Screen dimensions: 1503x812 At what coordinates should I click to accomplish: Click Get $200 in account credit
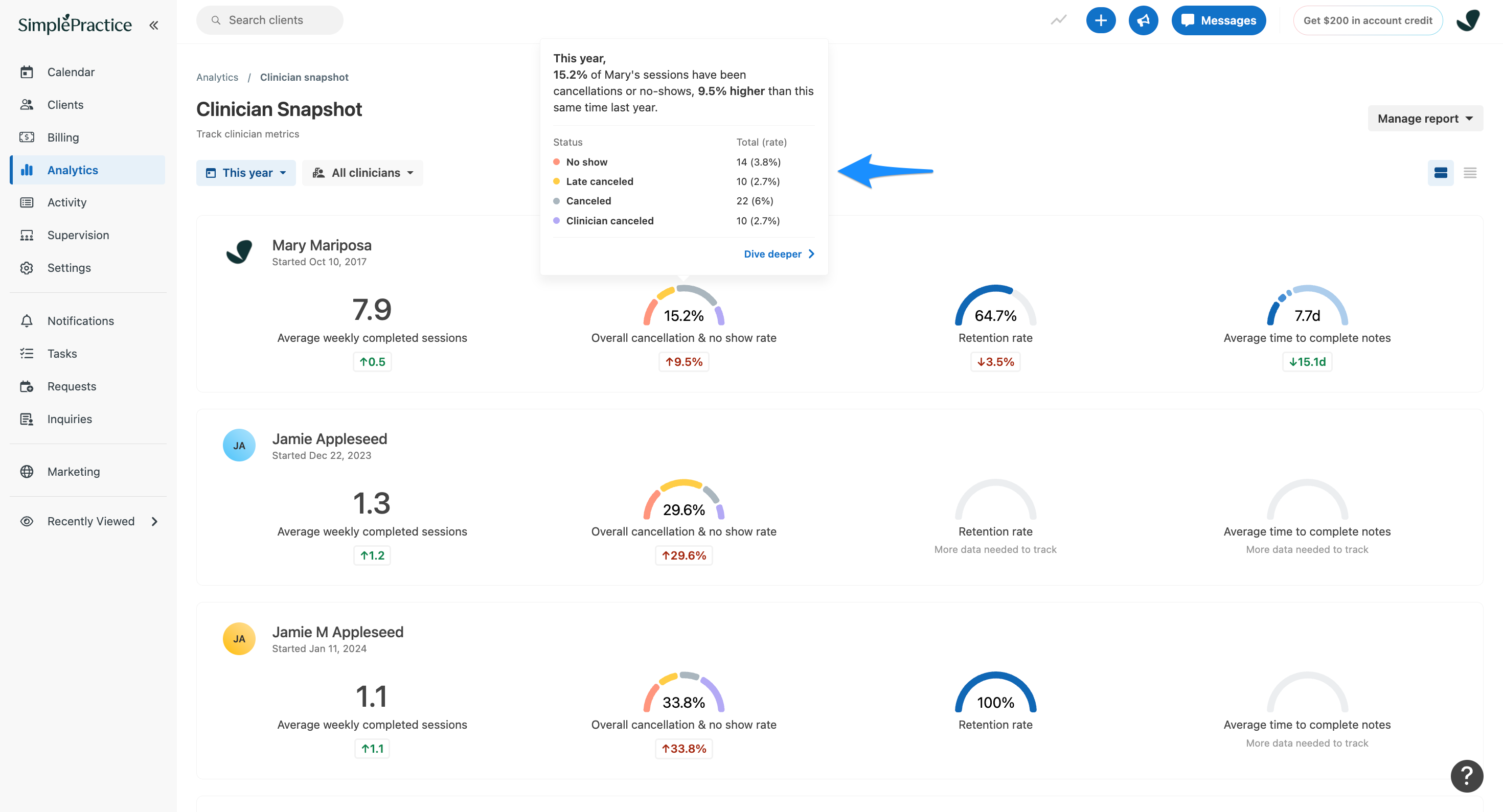click(x=1368, y=20)
